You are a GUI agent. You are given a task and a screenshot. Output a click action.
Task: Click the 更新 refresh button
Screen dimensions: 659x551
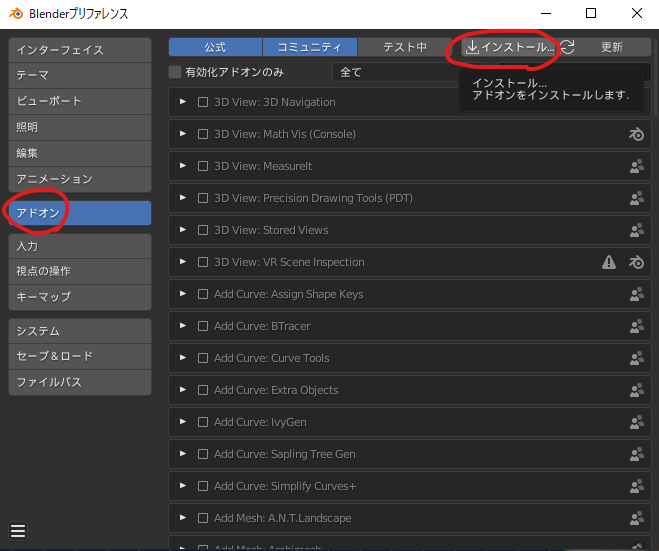605,47
